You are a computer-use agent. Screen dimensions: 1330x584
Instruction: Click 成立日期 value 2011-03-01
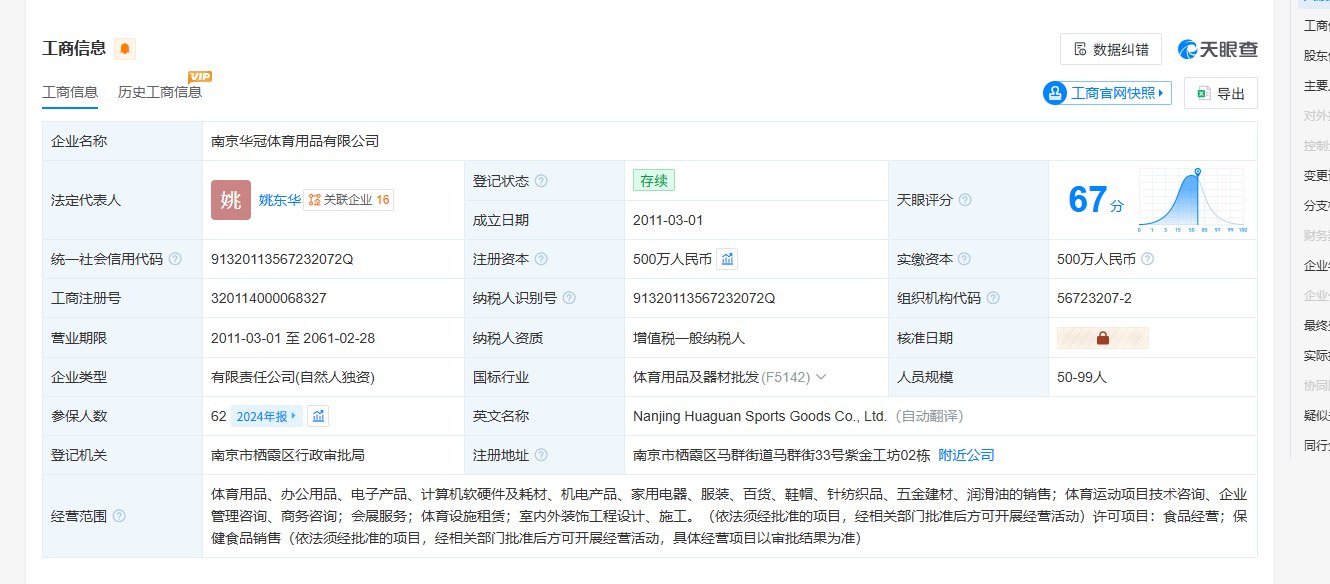668,220
